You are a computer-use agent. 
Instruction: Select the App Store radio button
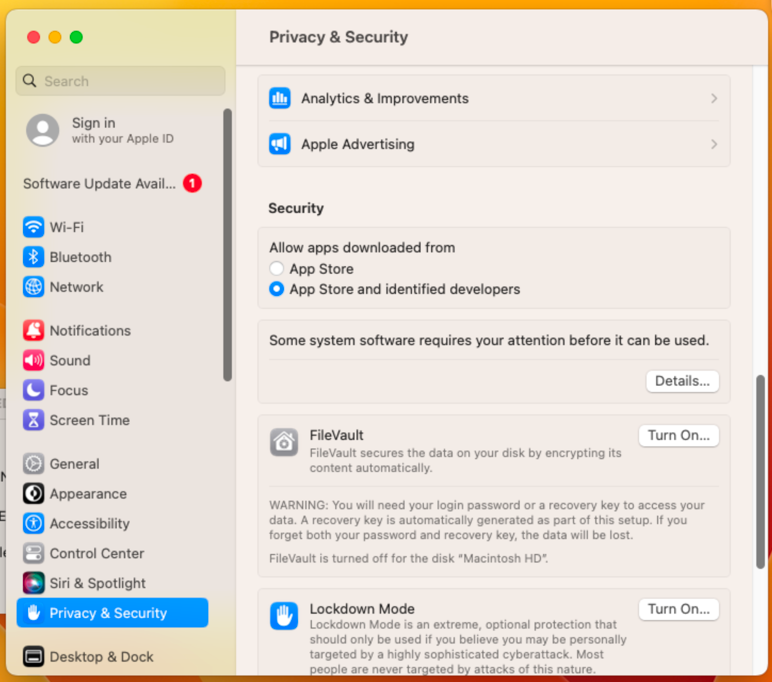coord(277,269)
